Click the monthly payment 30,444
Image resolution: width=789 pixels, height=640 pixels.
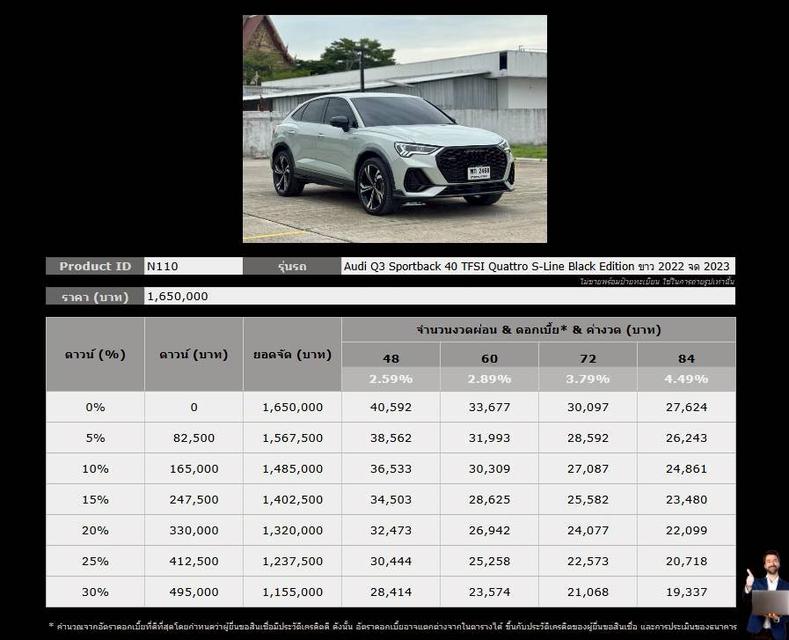tap(391, 561)
